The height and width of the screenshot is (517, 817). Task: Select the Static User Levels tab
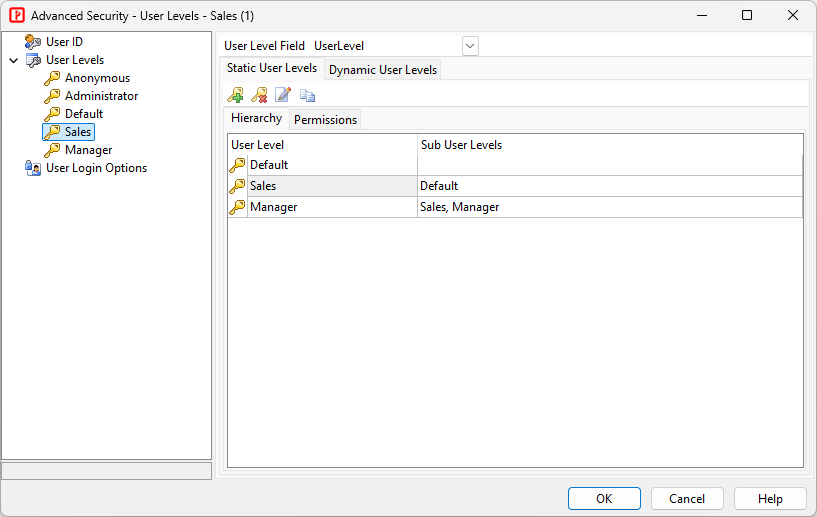271,69
